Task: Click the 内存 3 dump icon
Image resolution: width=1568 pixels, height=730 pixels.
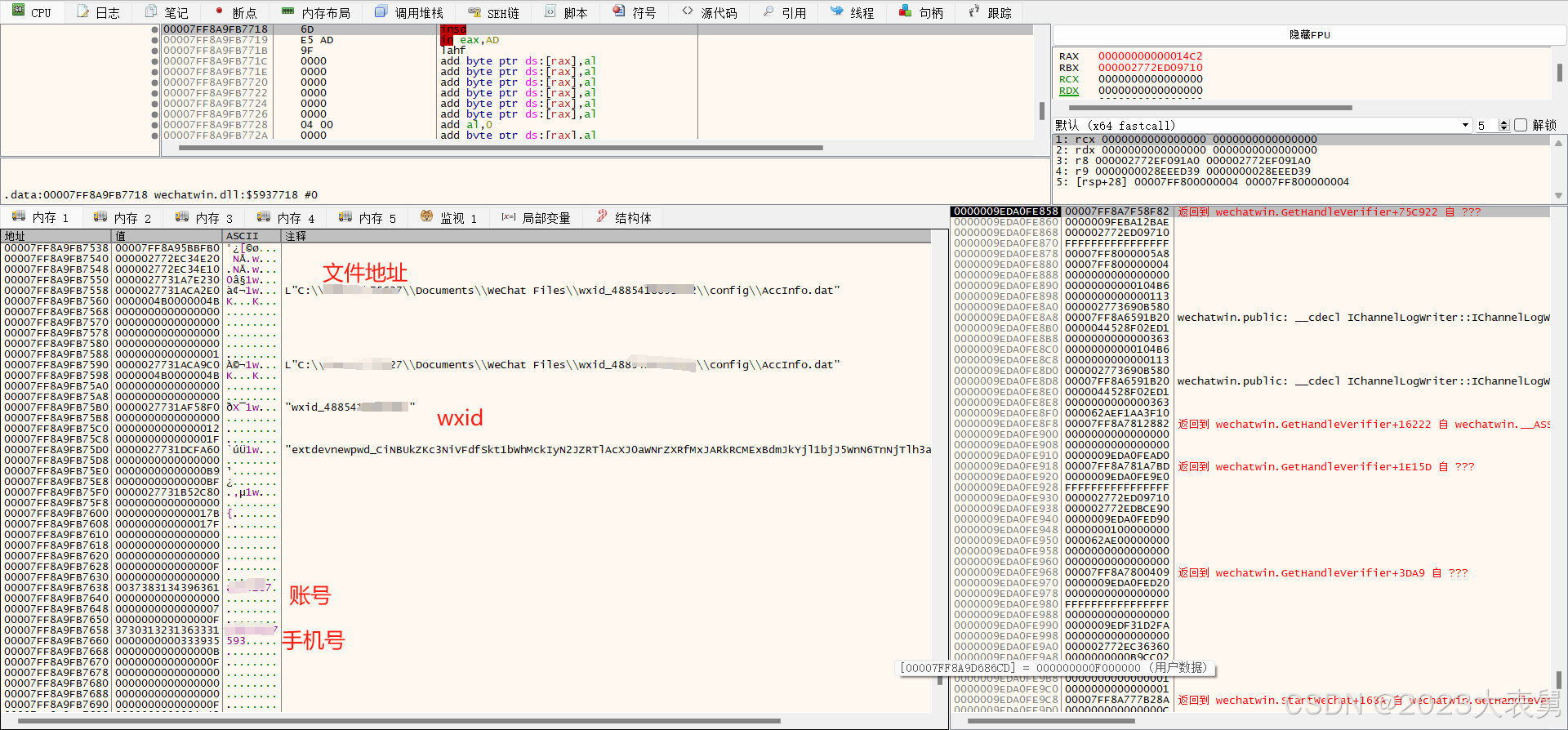Action: click(182, 216)
